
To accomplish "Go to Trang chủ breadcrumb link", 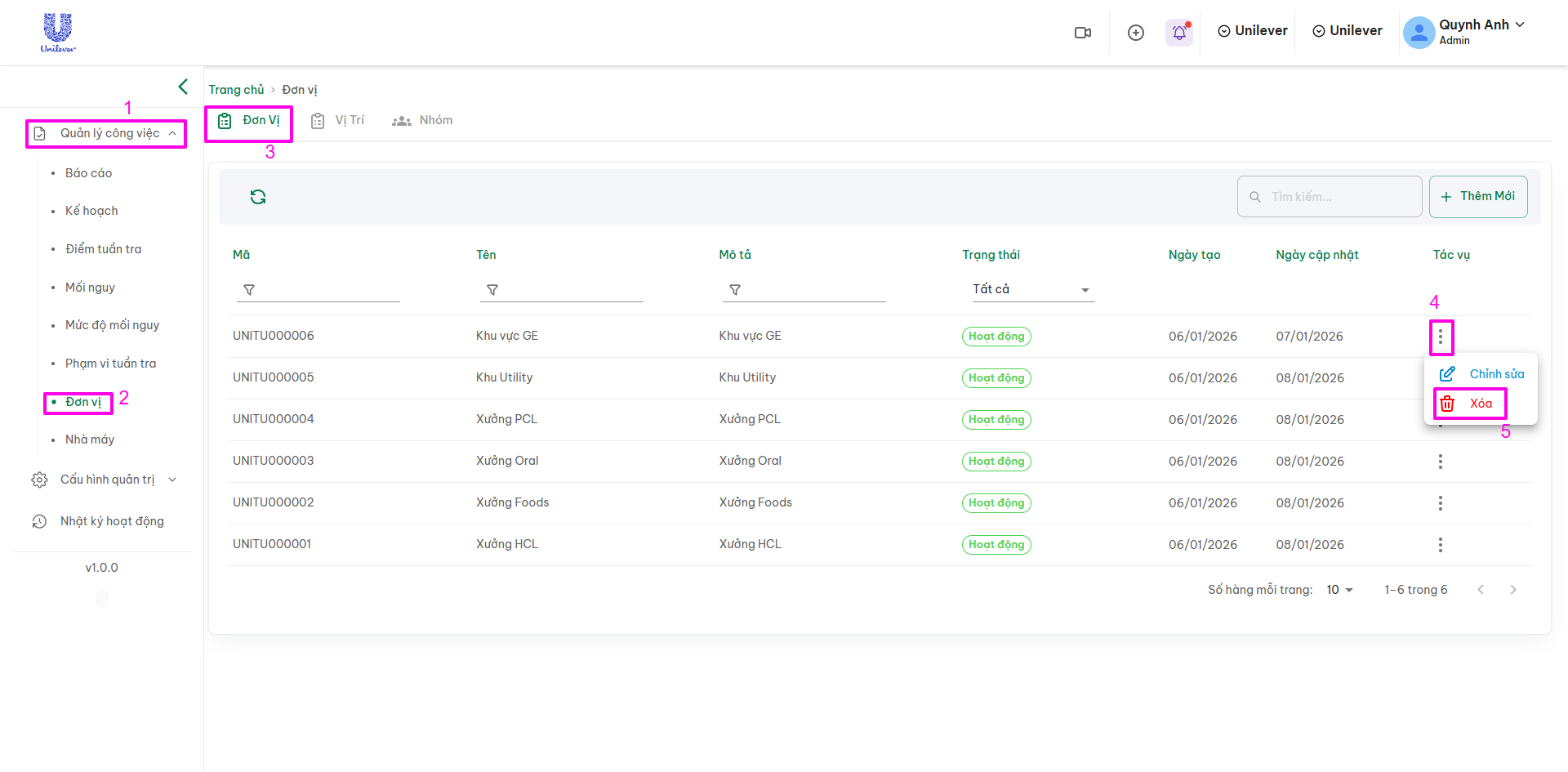I will 236,90.
